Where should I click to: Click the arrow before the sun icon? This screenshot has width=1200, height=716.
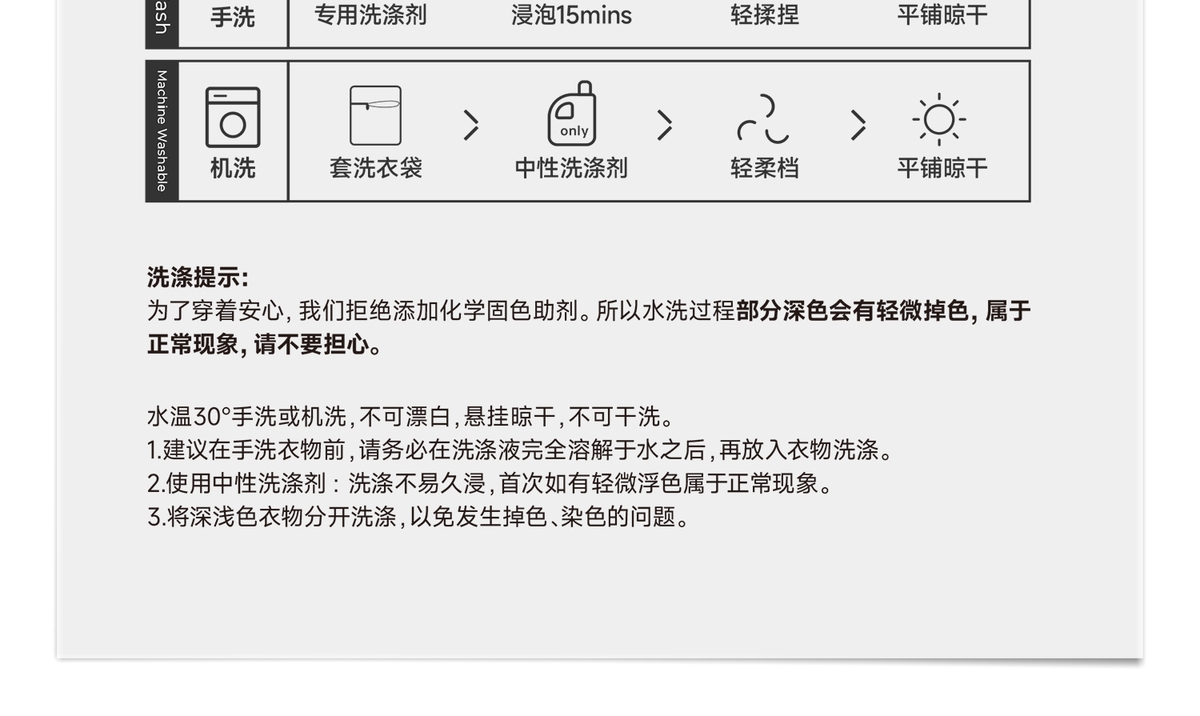pyautogui.click(x=858, y=125)
